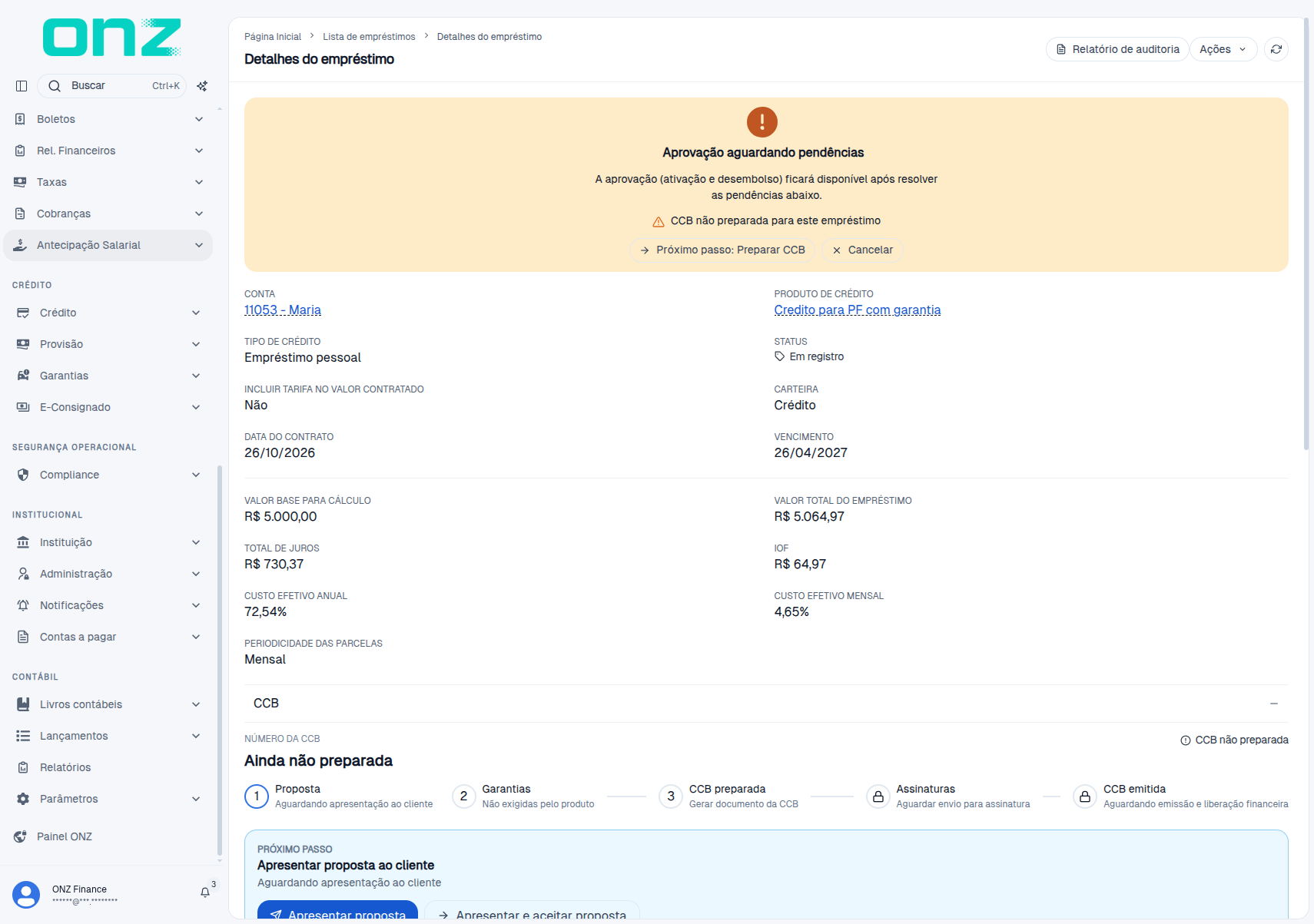The width and height of the screenshot is (1314, 924).
Task: Click the Buscar search field
Action: pyautogui.click(x=111, y=86)
